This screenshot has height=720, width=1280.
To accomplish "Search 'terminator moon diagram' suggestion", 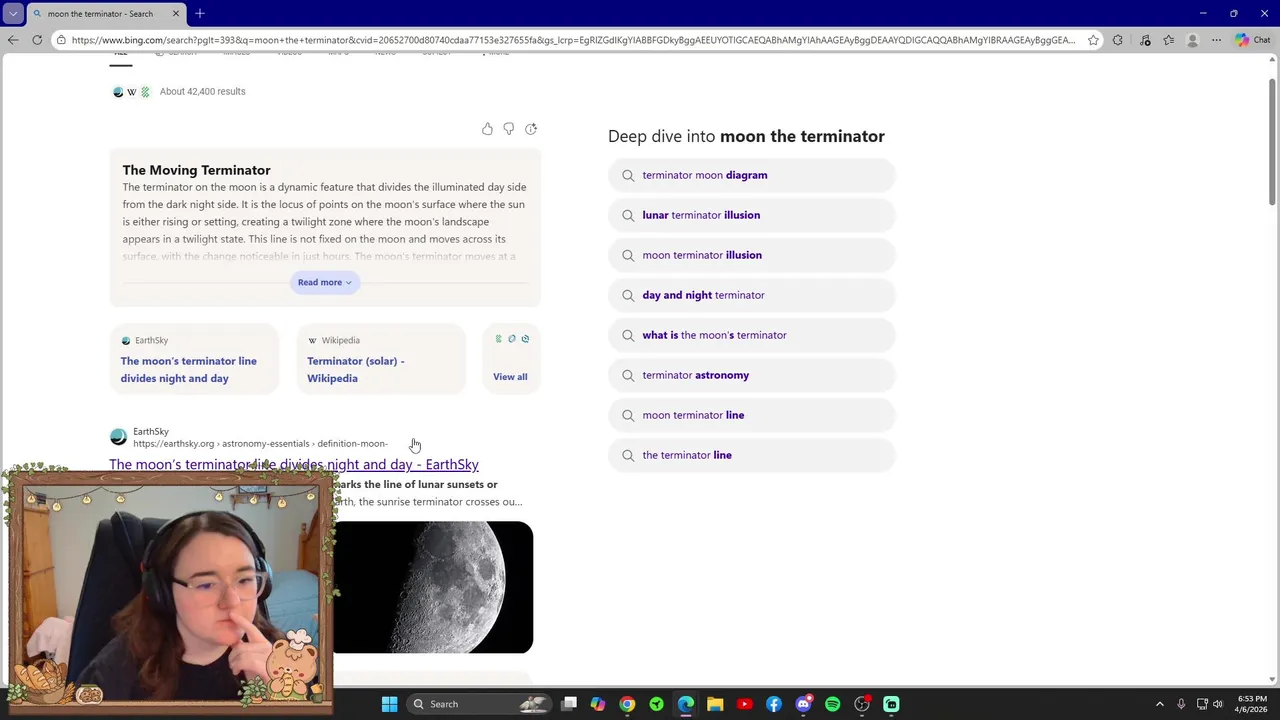I will (x=751, y=175).
